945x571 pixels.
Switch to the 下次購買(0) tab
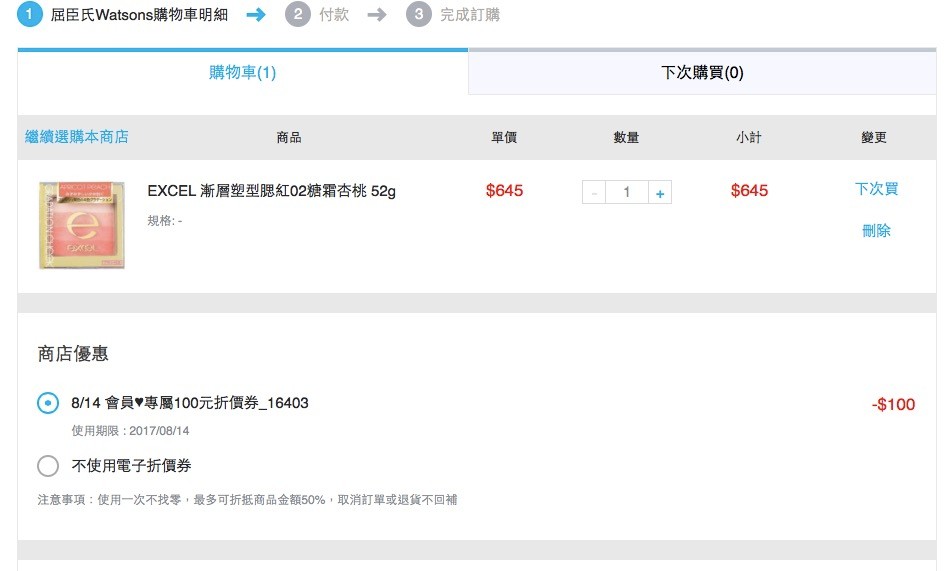702,72
